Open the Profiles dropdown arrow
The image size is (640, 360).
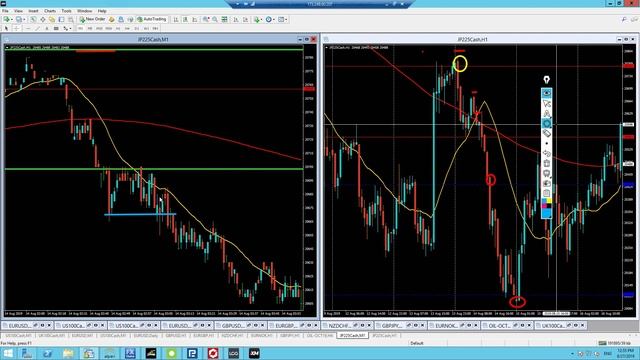tap(24, 19)
